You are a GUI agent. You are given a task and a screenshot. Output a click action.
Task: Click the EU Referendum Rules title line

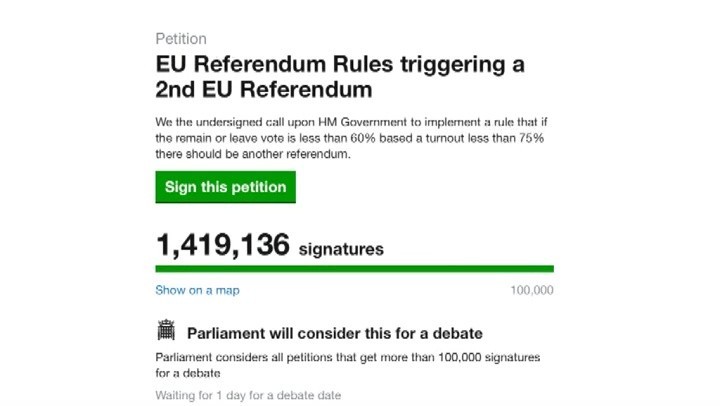(340, 64)
